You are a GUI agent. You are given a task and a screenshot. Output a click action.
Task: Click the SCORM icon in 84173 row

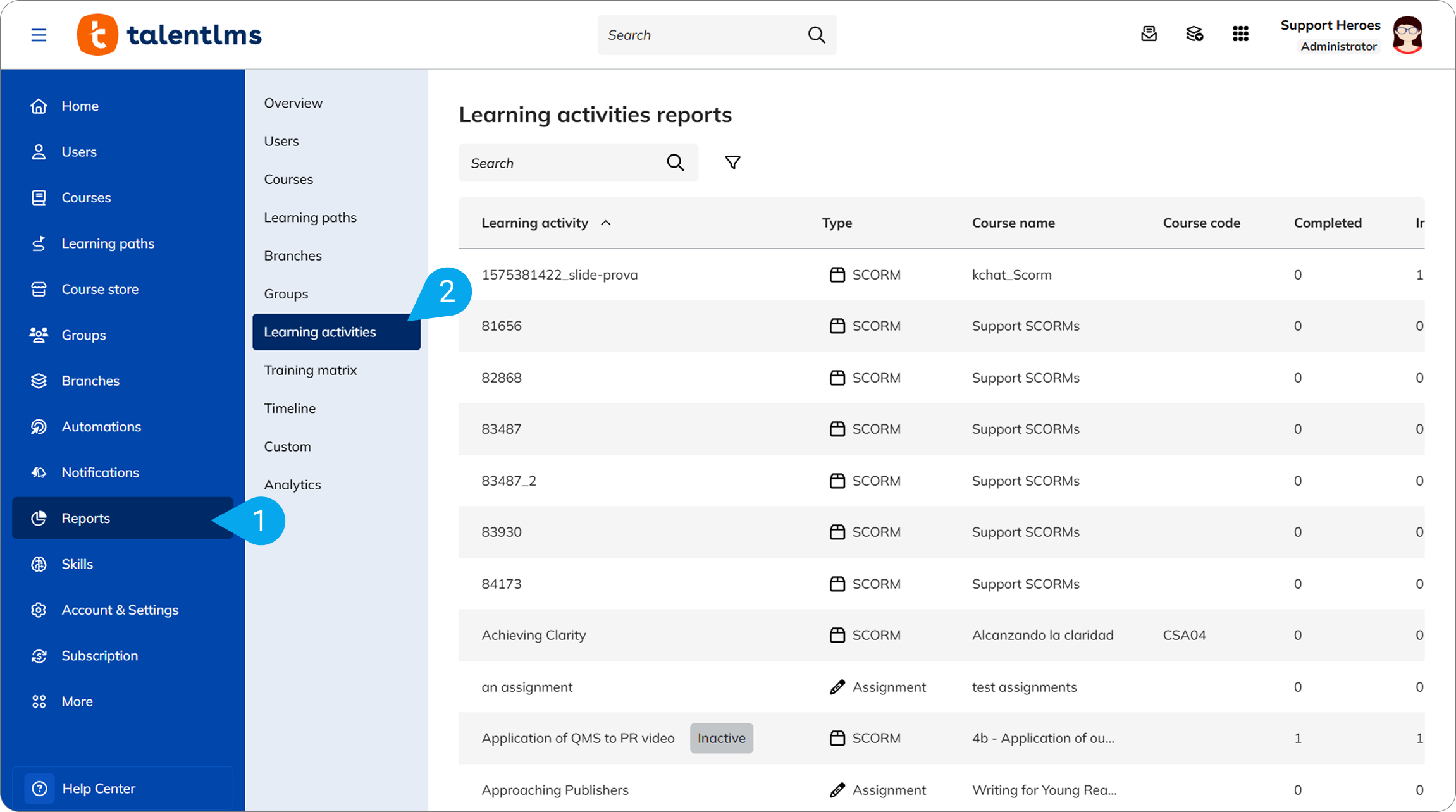pos(837,584)
